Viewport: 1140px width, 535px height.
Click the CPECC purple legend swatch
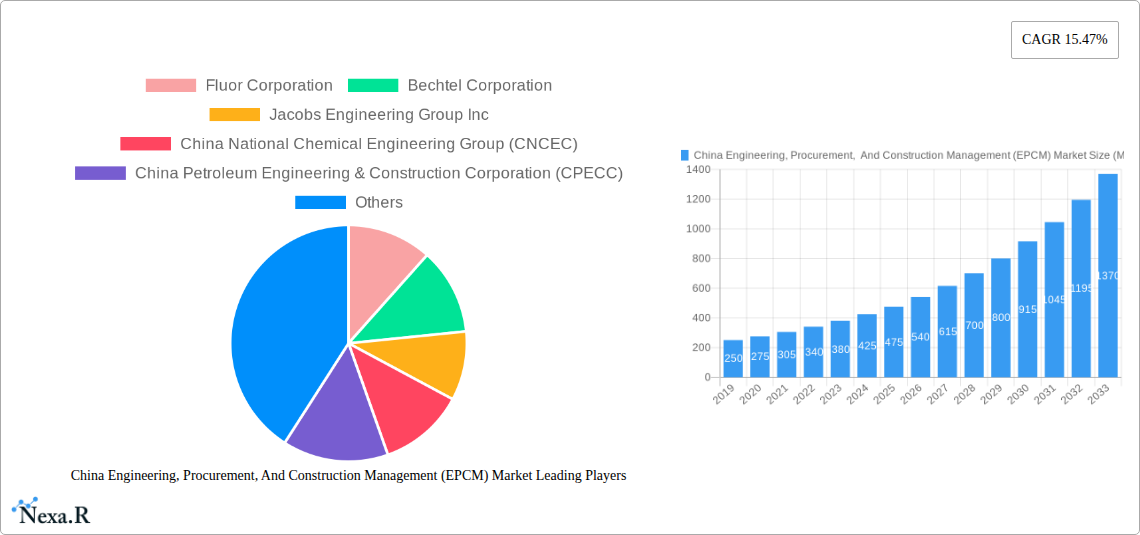point(100,173)
